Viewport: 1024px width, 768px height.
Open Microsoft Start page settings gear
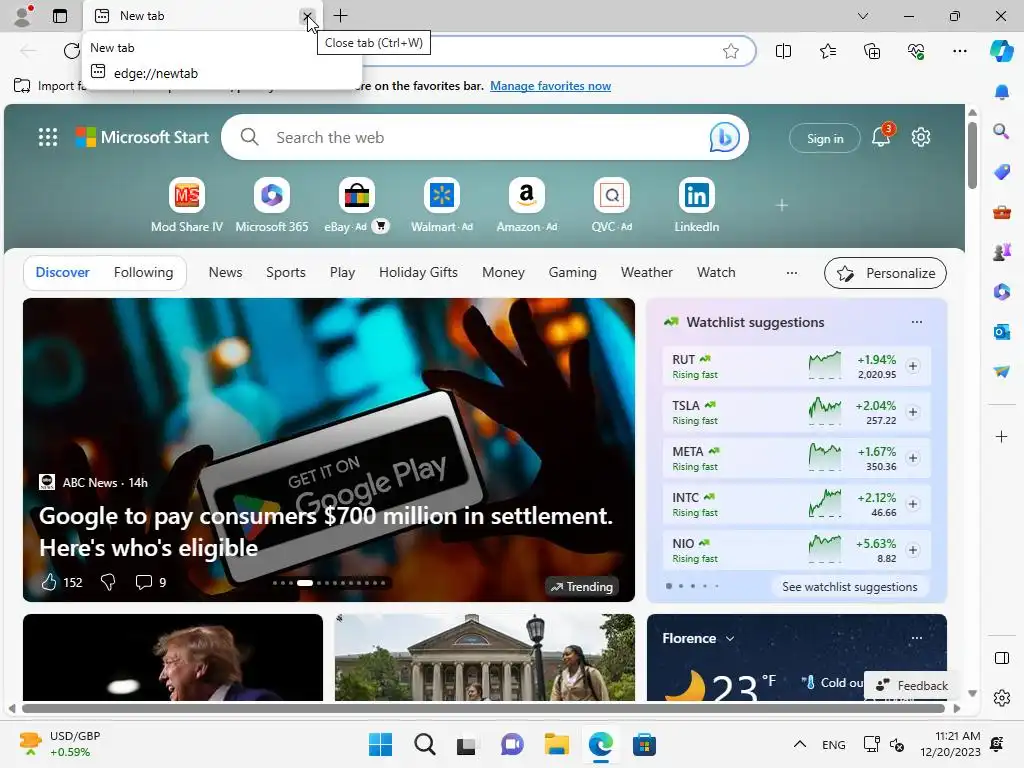click(x=921, y=137)
